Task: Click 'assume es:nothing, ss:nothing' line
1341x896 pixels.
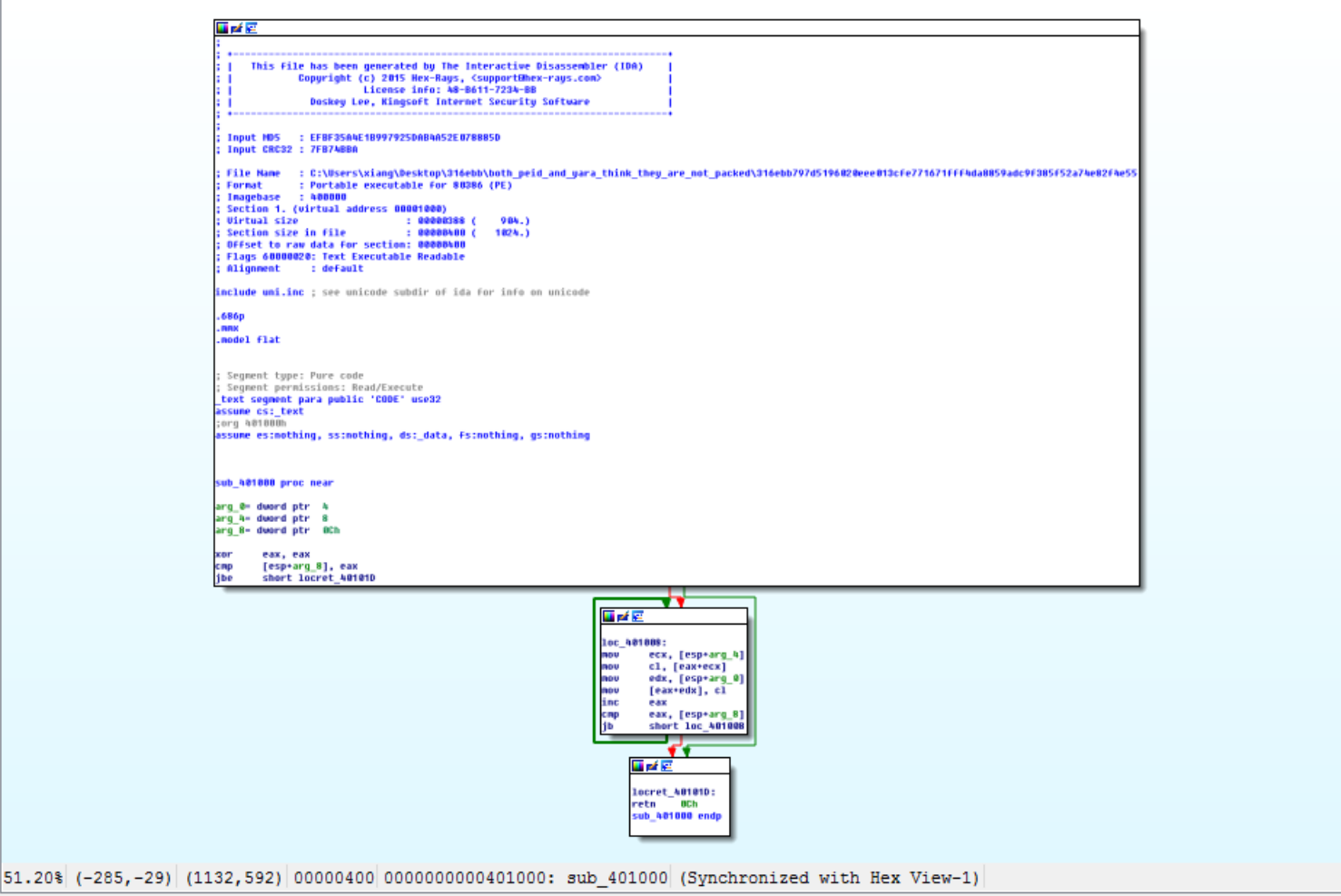Action: point(402,436)
